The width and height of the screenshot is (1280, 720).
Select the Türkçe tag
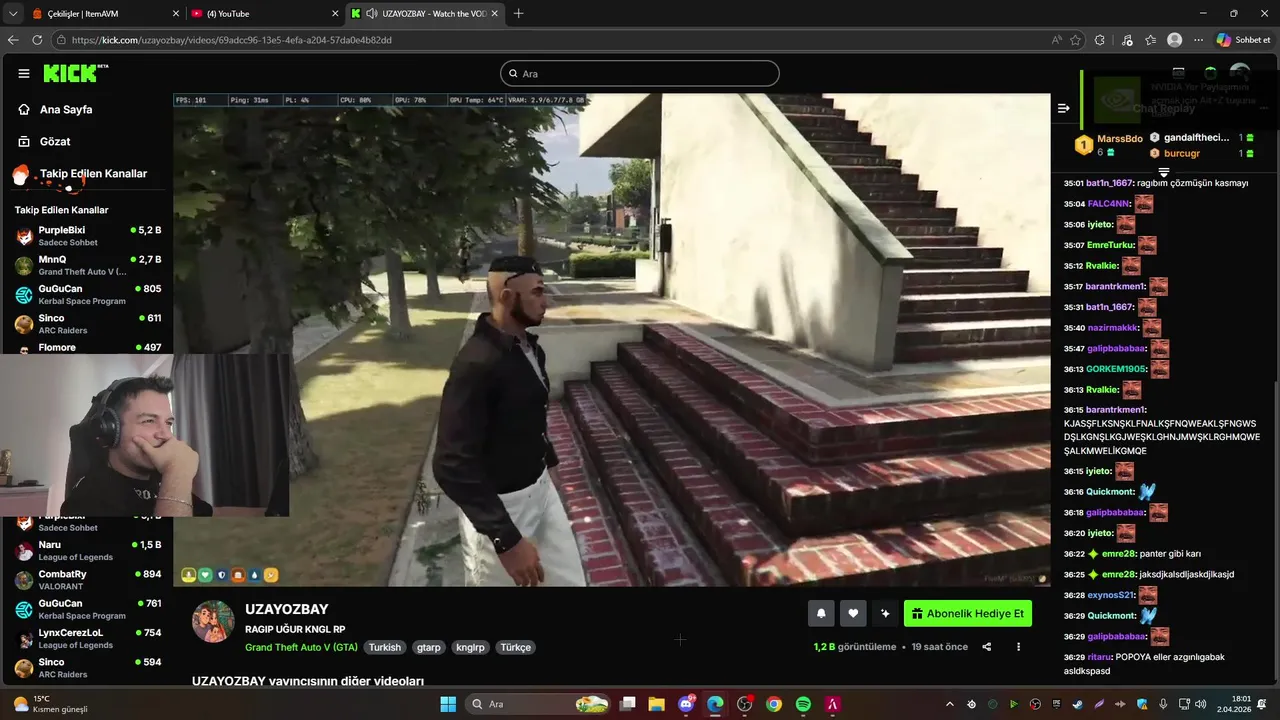click(x=516, y=647)
